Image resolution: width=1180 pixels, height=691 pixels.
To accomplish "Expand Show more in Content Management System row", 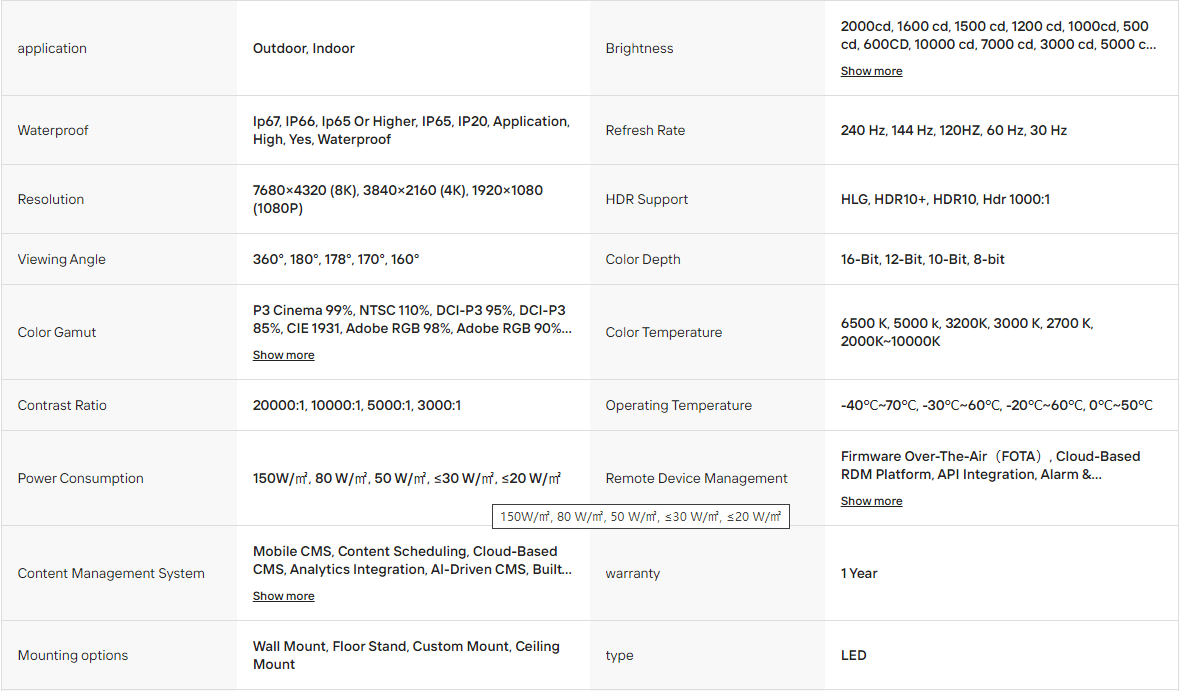I will pos(284,595).
